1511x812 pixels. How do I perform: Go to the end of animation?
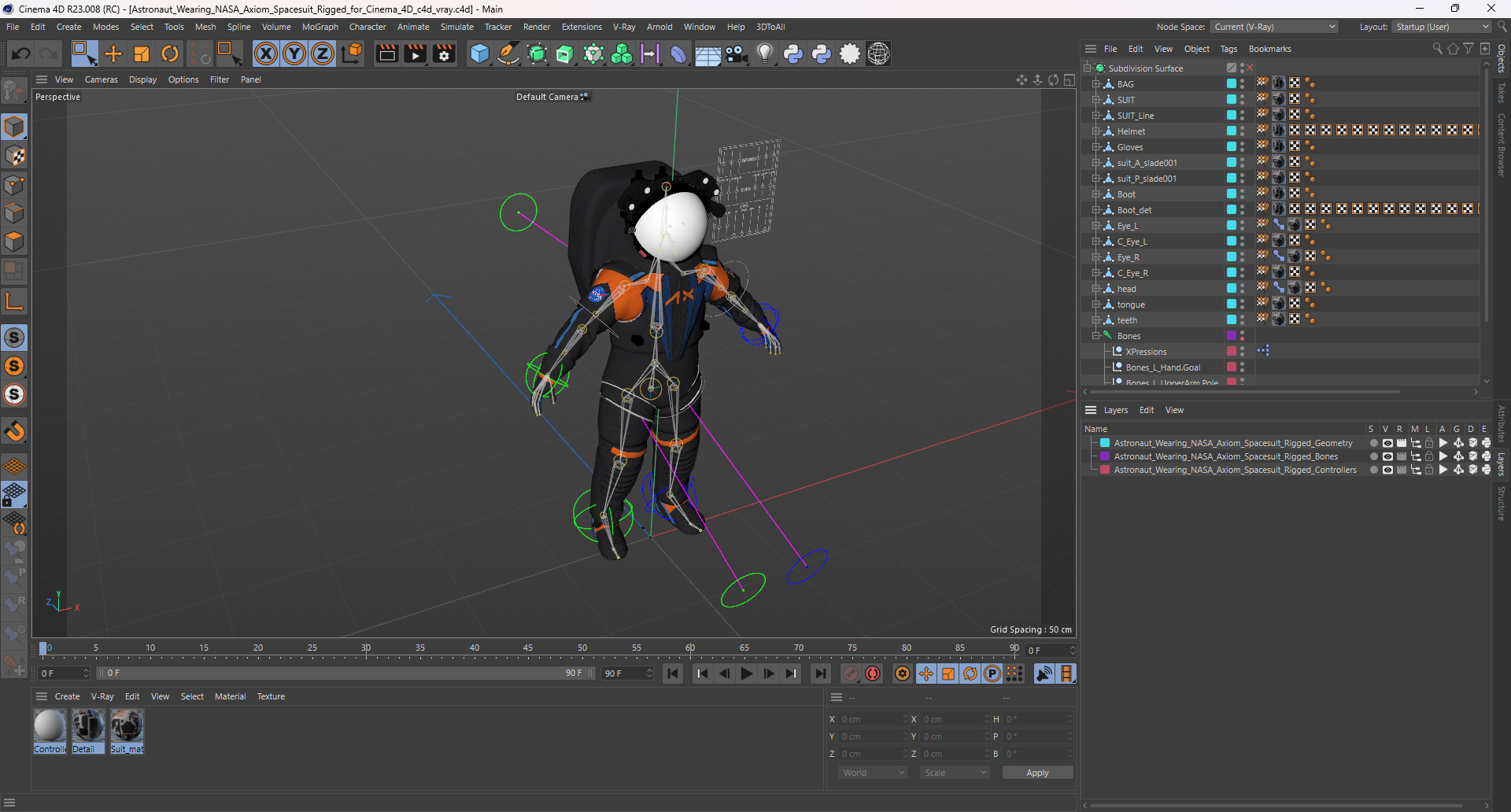point(821,674)
